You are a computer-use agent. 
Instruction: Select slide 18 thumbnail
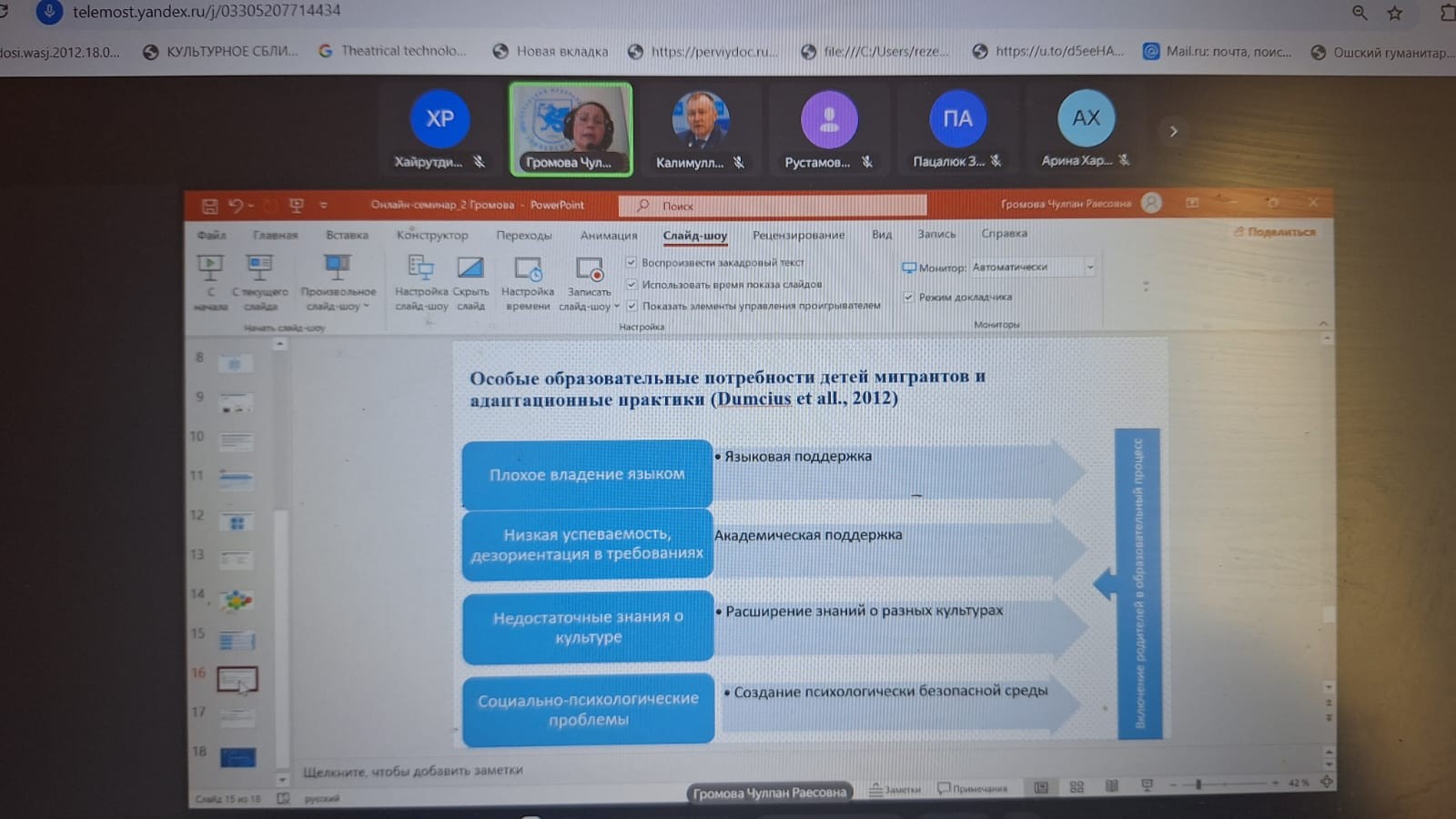tap(238, 756)
